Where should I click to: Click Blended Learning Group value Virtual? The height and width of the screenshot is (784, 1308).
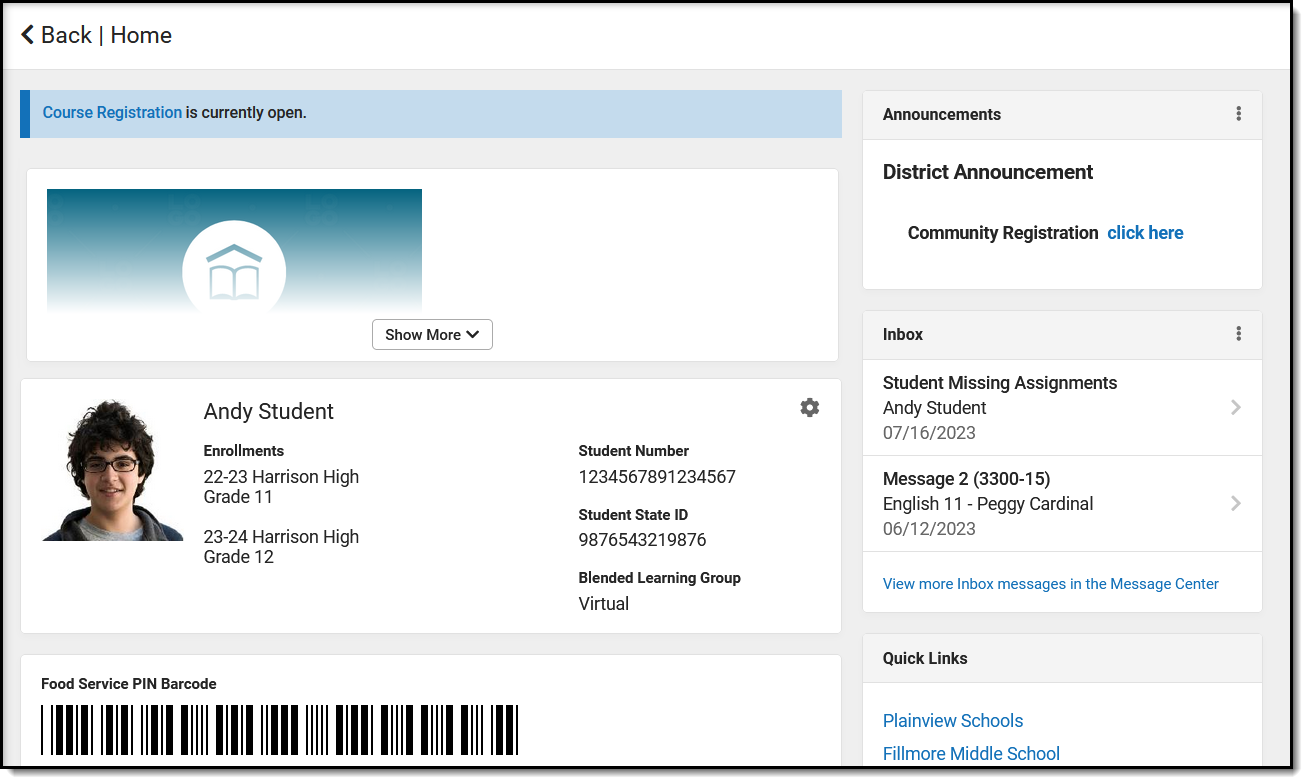(604, 604)
